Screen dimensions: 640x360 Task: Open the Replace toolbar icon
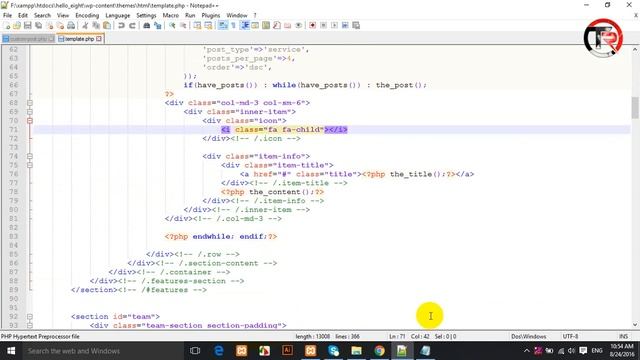158,25
